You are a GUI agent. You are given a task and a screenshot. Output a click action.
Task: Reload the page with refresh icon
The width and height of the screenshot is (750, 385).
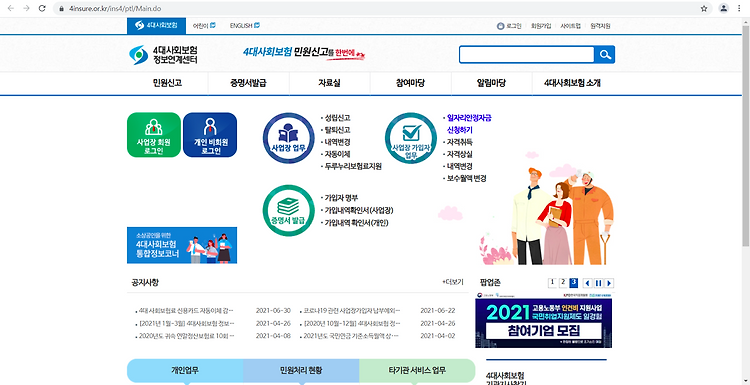coord(42,8)
